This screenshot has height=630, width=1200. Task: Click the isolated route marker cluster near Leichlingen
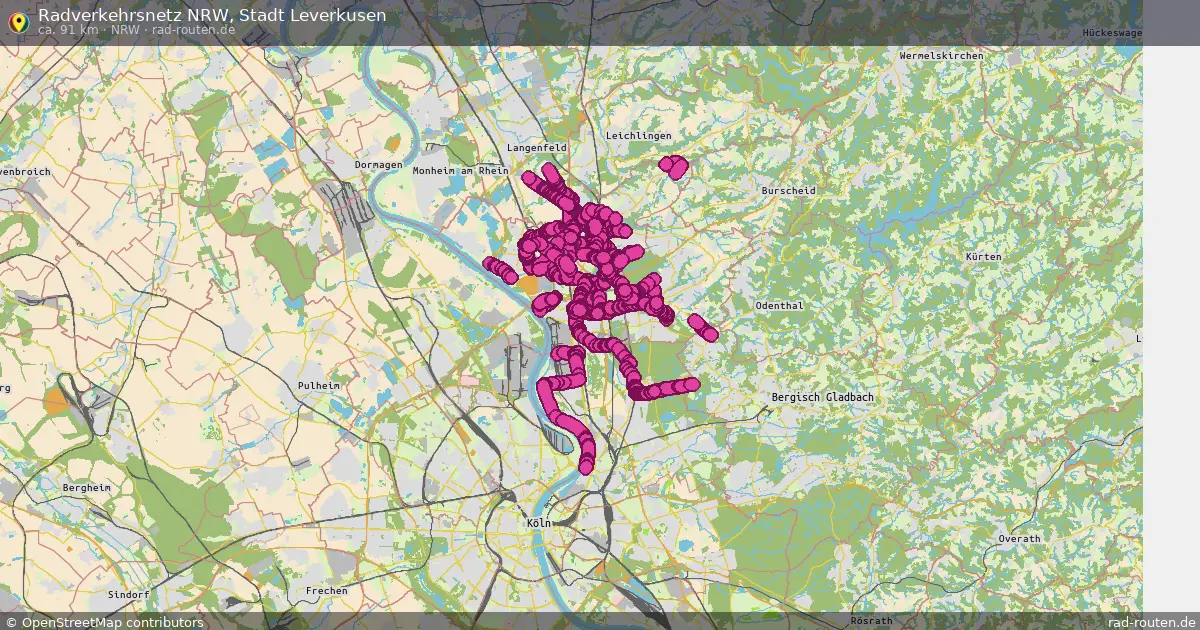(673, 166)
